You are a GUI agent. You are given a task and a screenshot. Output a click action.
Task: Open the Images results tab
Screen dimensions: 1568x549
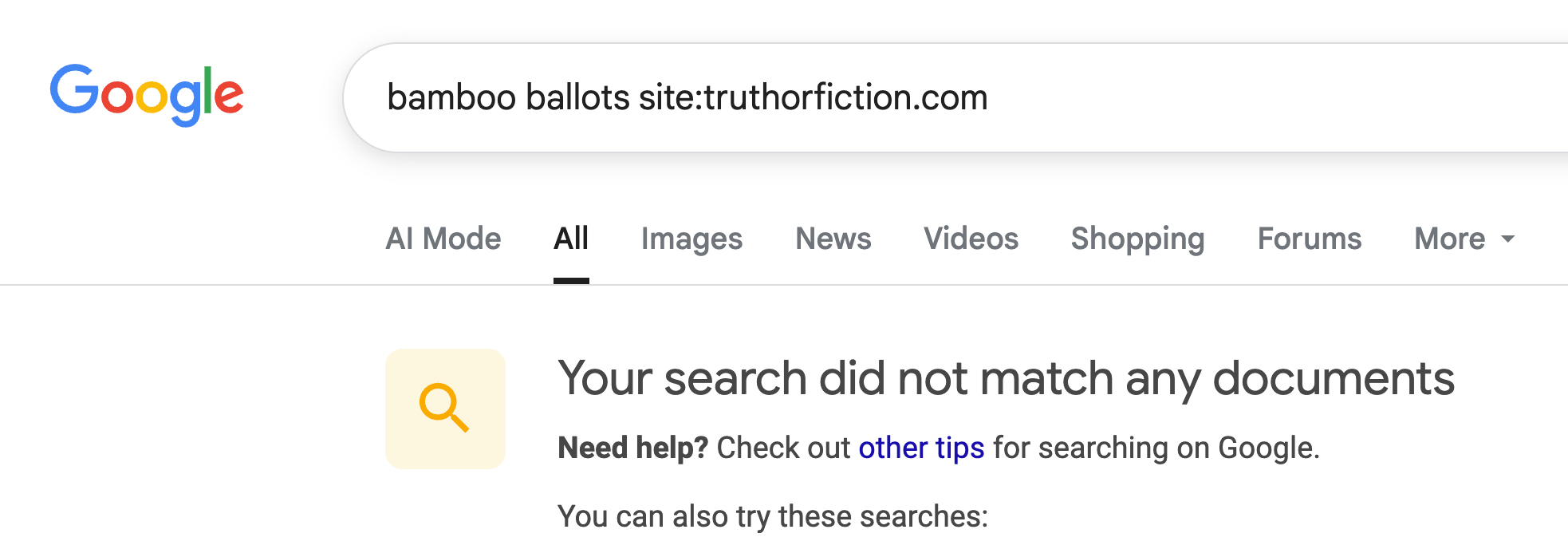click(x=691, y=239)
